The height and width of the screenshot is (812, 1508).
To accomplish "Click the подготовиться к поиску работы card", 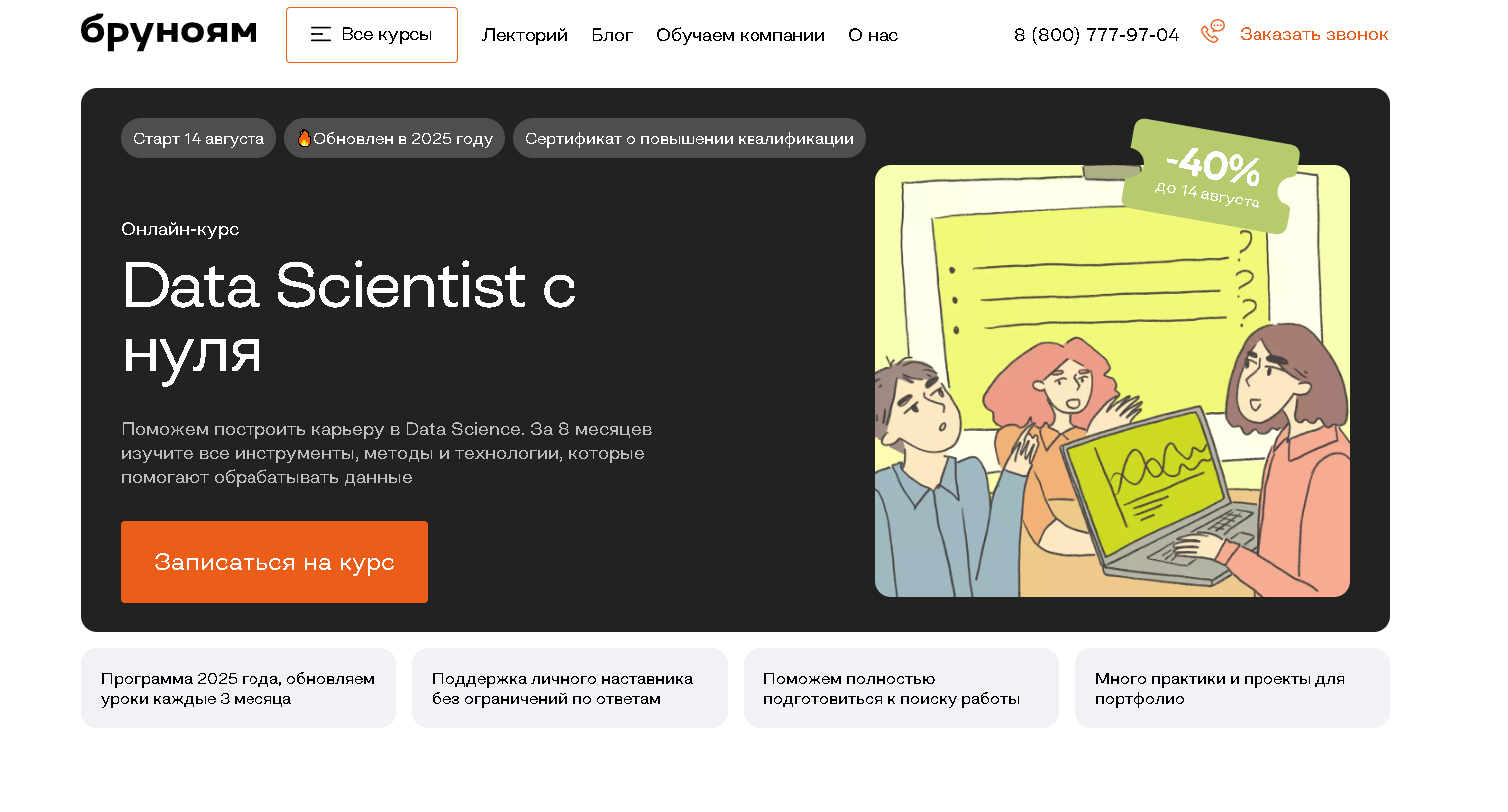I will 901,688.
